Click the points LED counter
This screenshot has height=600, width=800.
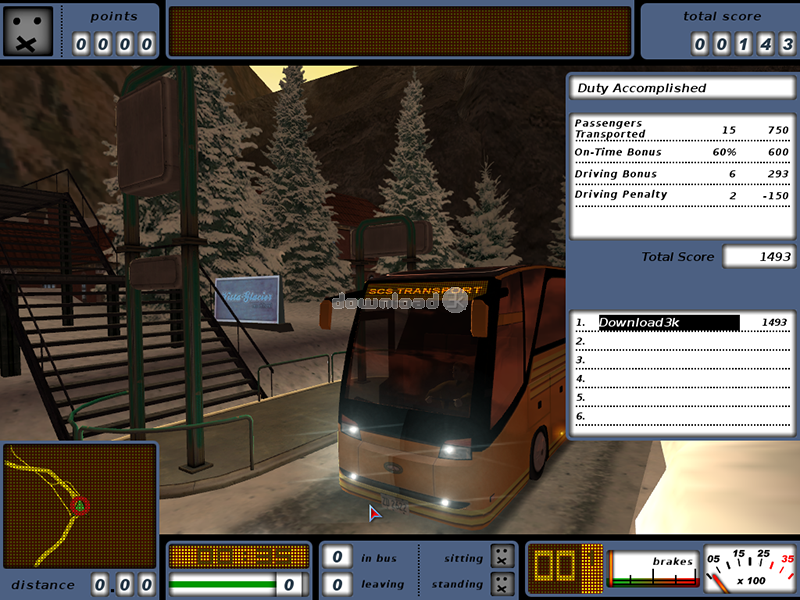[113, 45]
